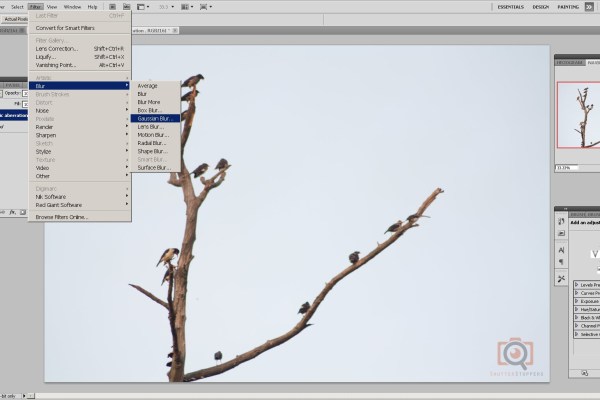Expand the Render filter submenu
This screenshot has height=400, width=600.
[45, 127]
